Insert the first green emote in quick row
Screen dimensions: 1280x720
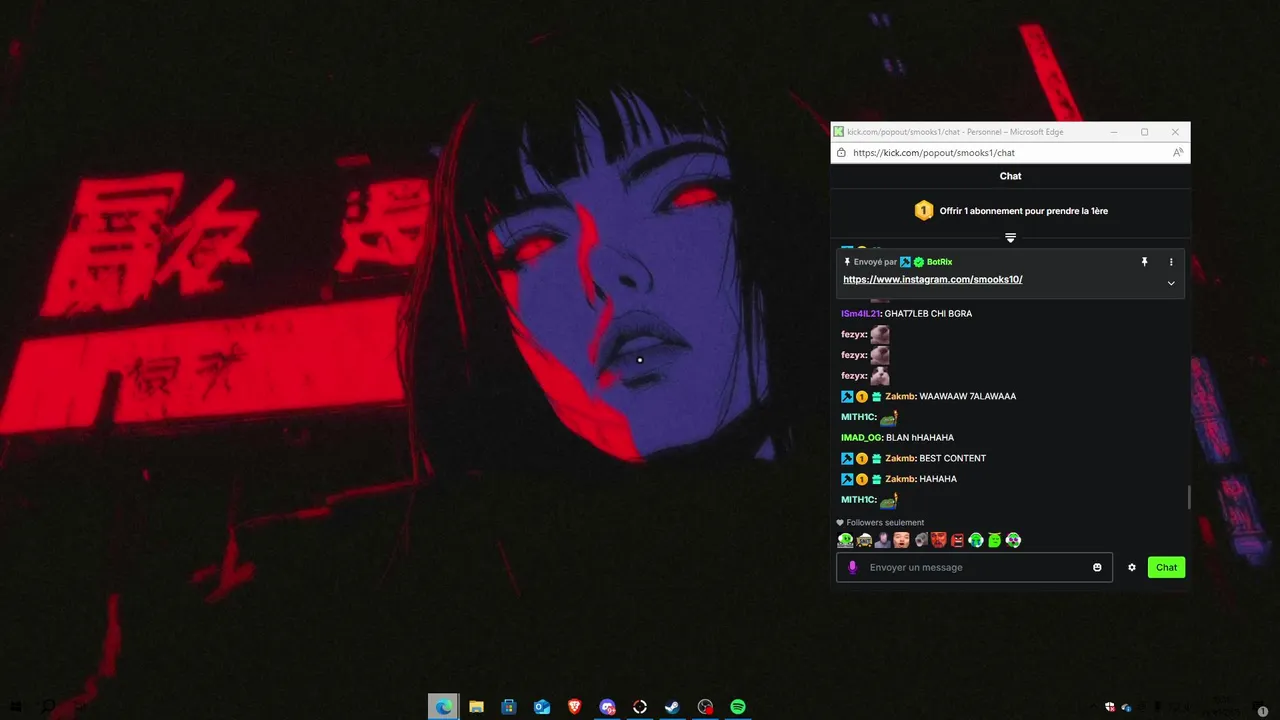[x=845, y=540]
